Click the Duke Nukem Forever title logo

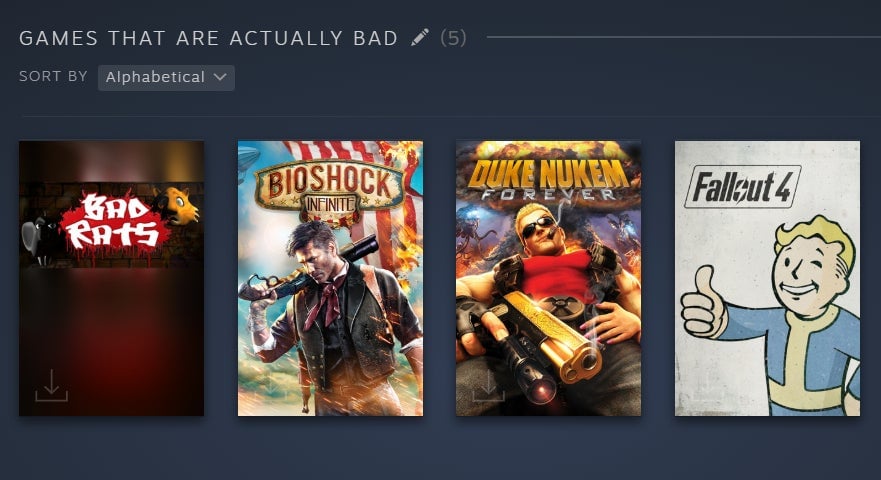[x=548, y=179]
